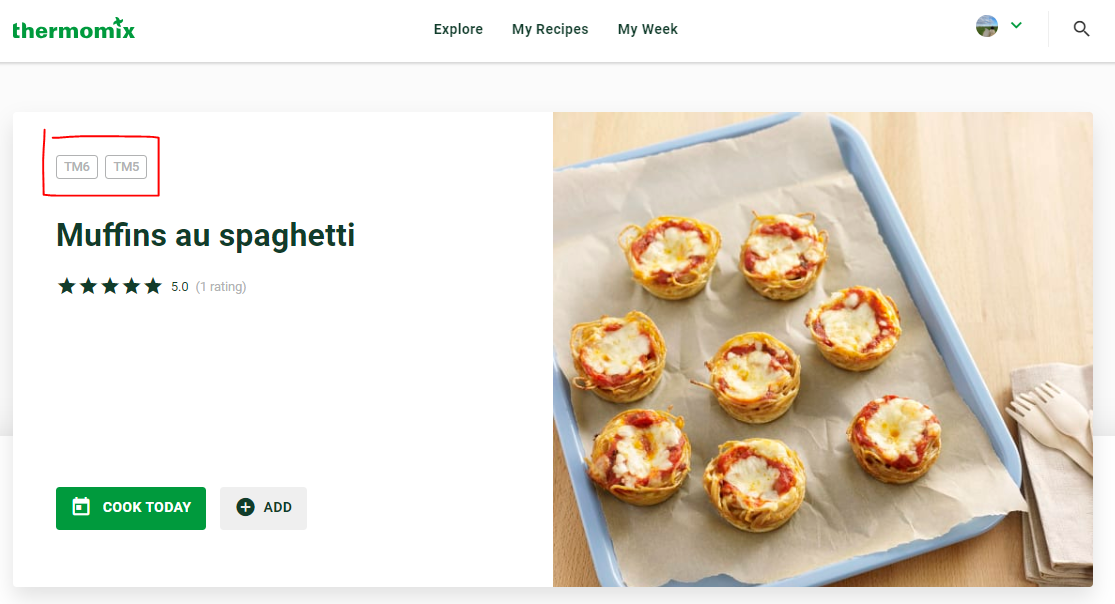1115x604 pixels.
Task: Click the third rating star
Action: [x=109, y=287]
